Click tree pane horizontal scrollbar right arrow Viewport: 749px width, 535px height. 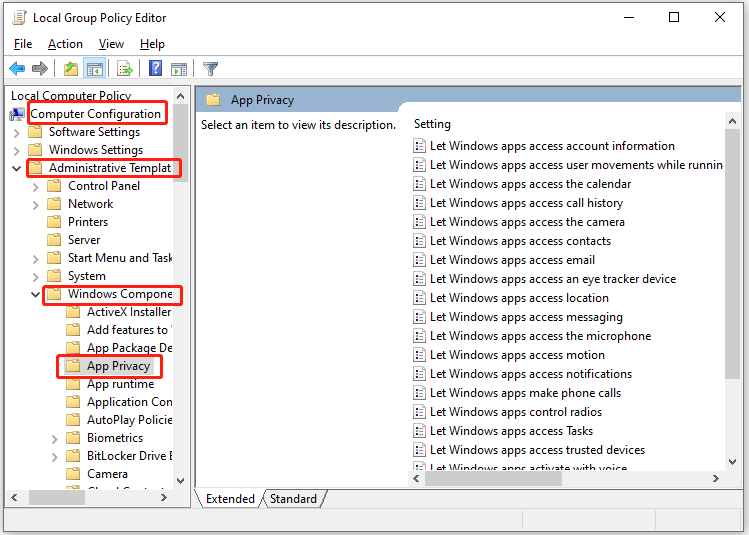164,498
